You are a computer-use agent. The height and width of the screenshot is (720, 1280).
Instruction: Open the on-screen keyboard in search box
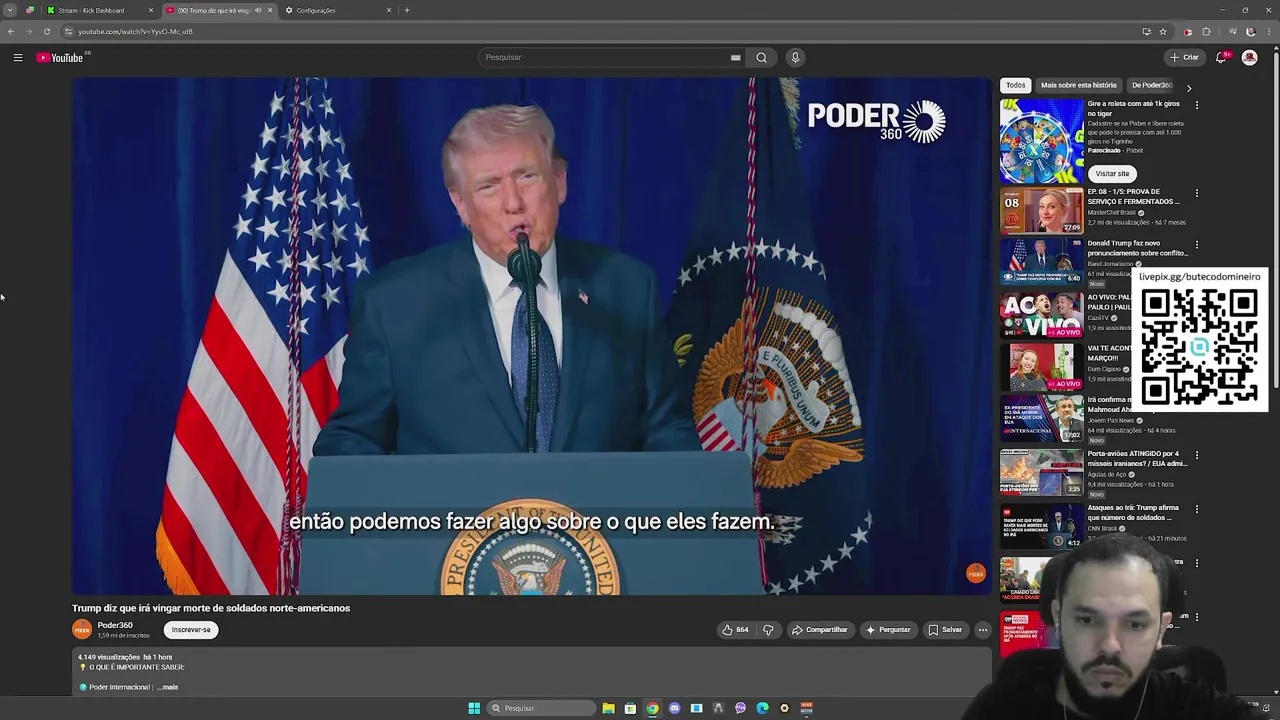(x=735, y=57)
